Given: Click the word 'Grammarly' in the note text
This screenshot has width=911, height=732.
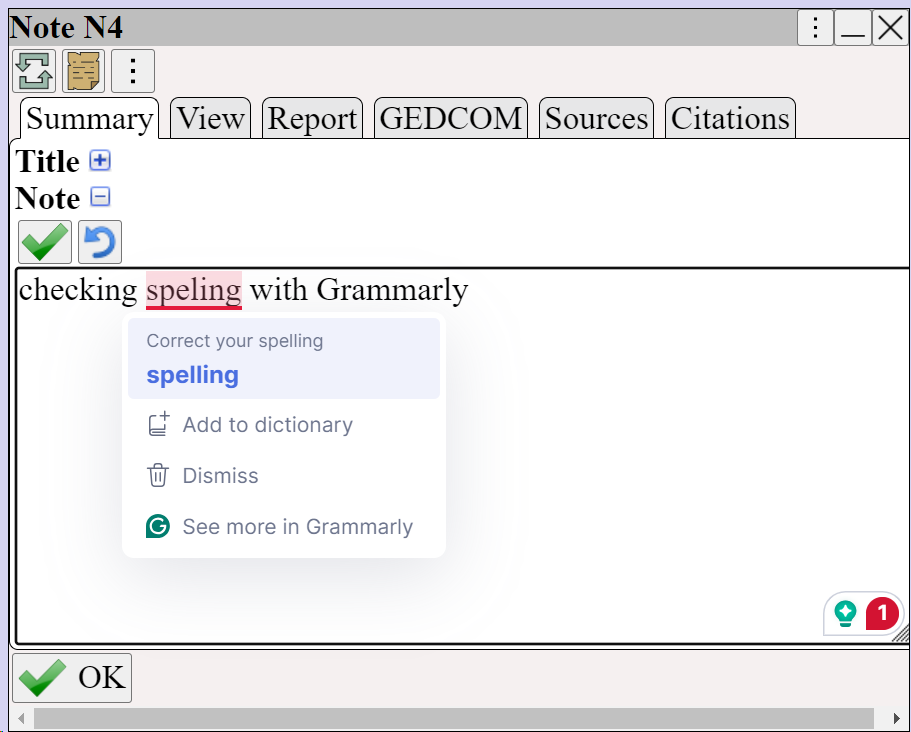Looking at the screenshot, I should pos(392,289).
